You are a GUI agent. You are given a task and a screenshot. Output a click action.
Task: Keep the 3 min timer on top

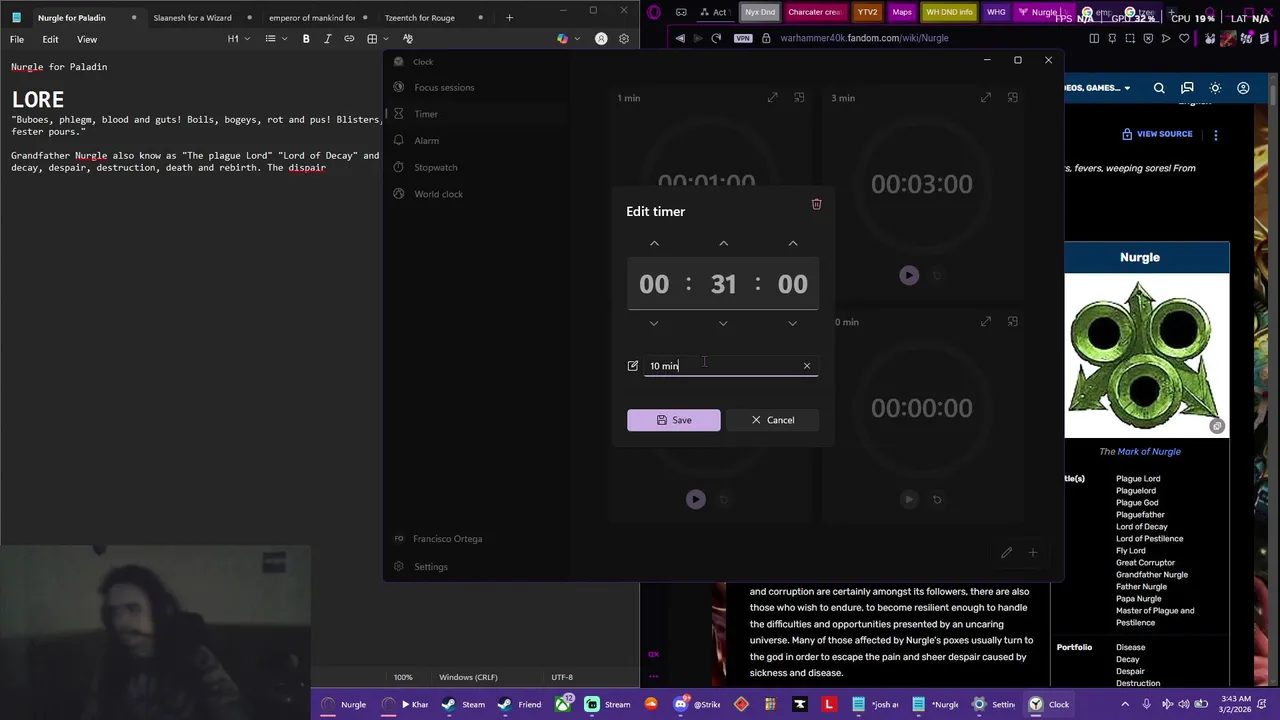pyautogui.click(x=1012, y=98)
